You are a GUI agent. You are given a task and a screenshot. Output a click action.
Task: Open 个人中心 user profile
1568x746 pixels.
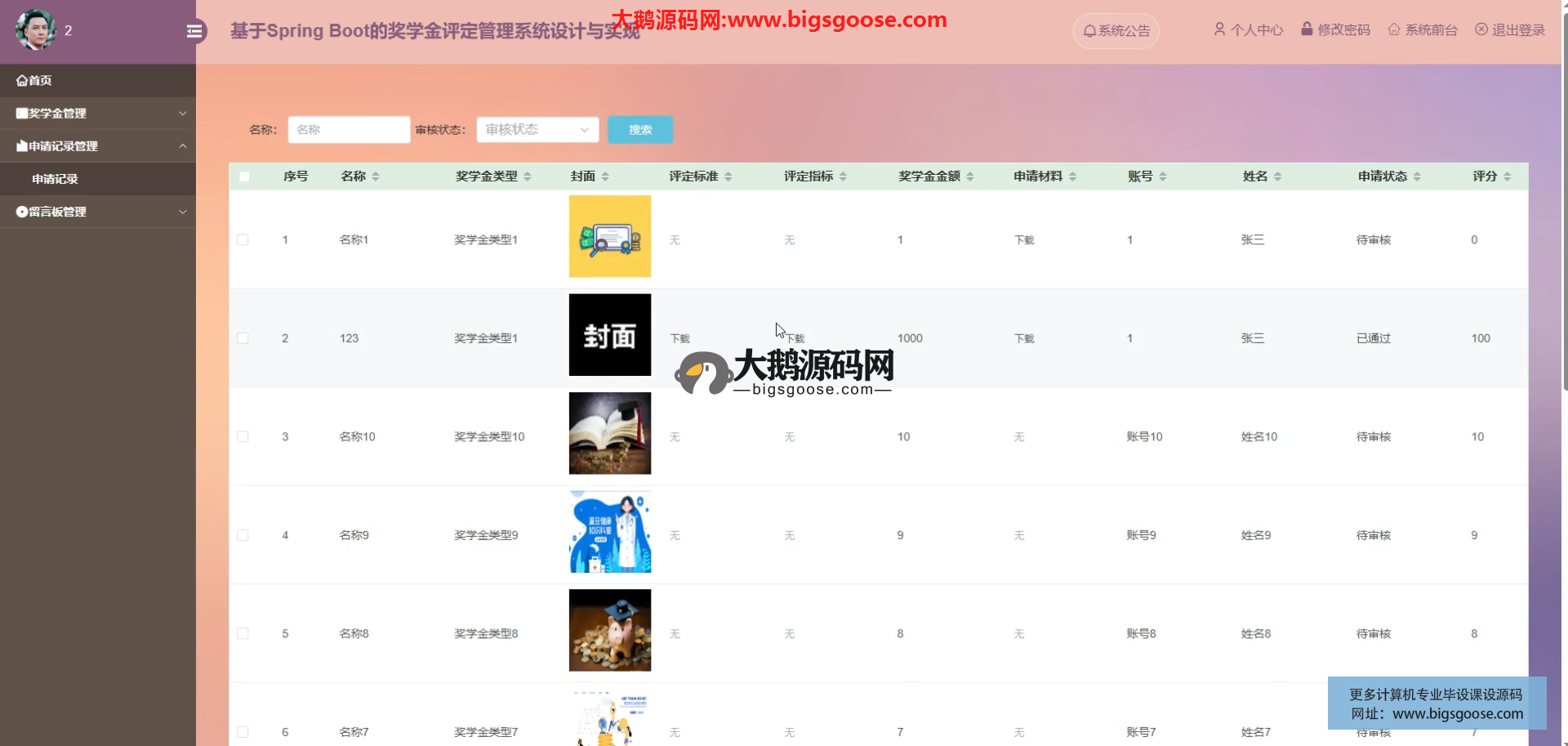coord(1248,30)
